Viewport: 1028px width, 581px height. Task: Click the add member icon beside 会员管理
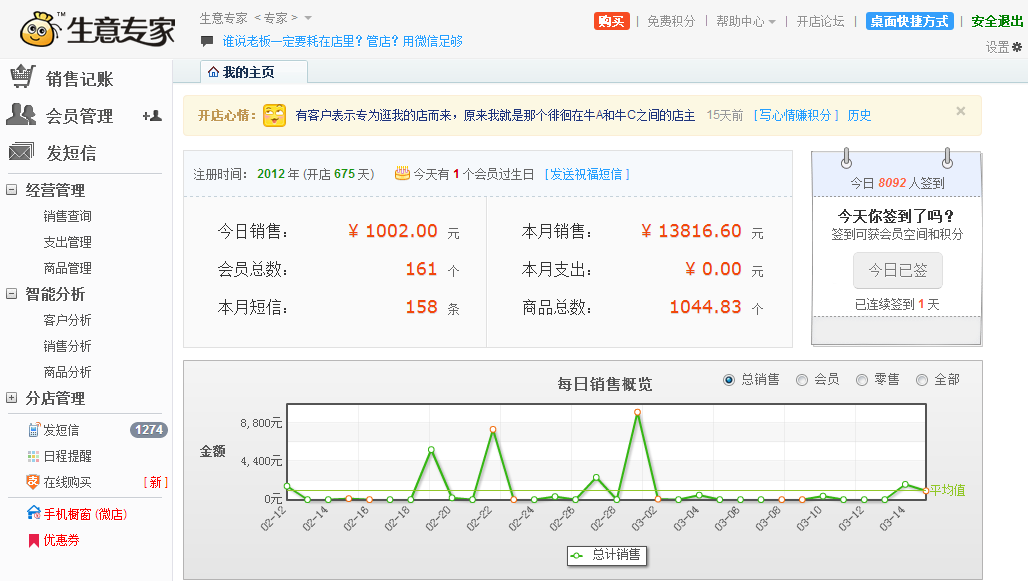click(x=152, y=116)
